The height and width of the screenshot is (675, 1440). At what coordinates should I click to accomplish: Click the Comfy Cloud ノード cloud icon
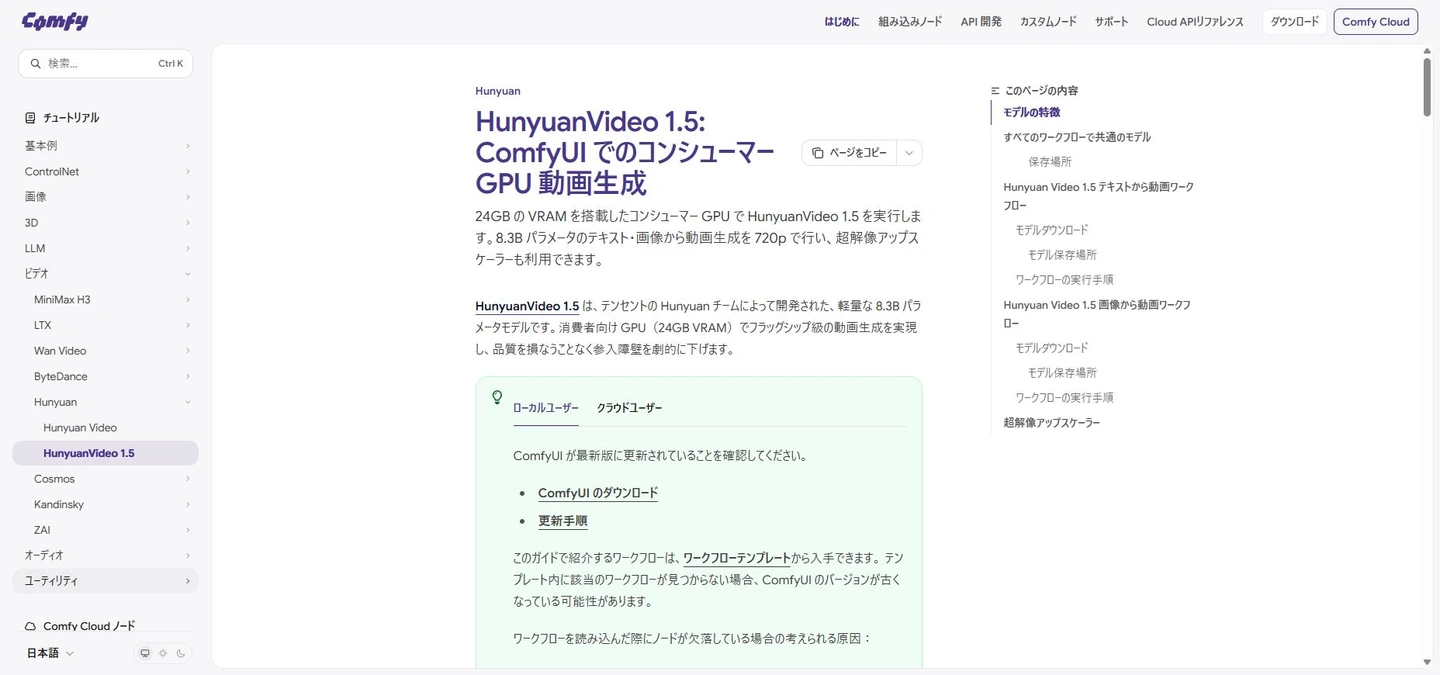30,627
